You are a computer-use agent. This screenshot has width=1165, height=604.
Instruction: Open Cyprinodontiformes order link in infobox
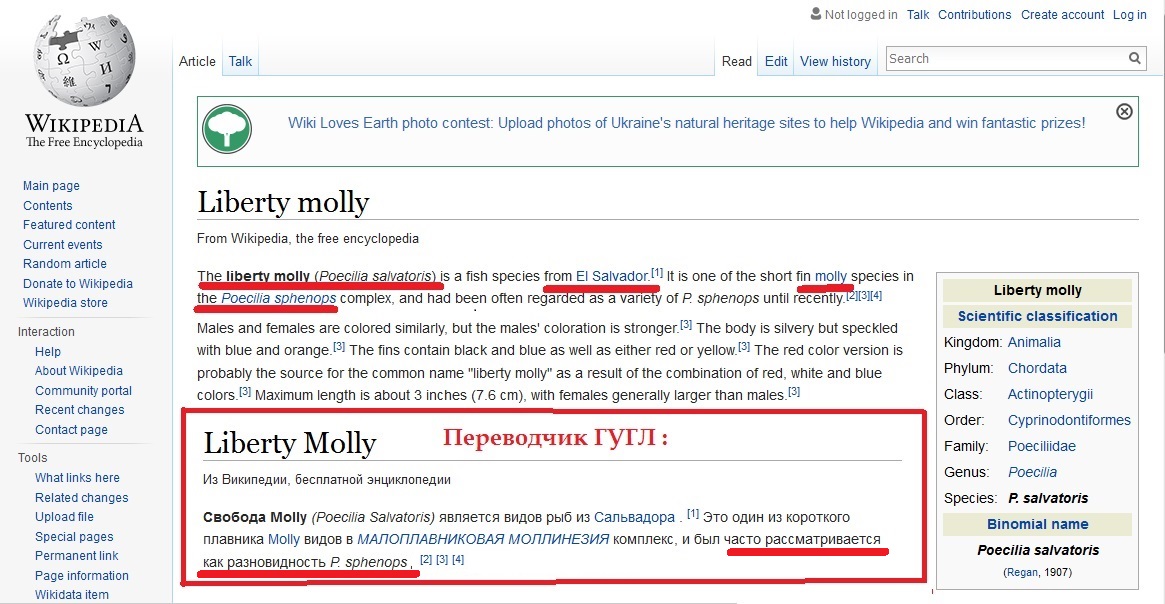[x=1069, y=420]
